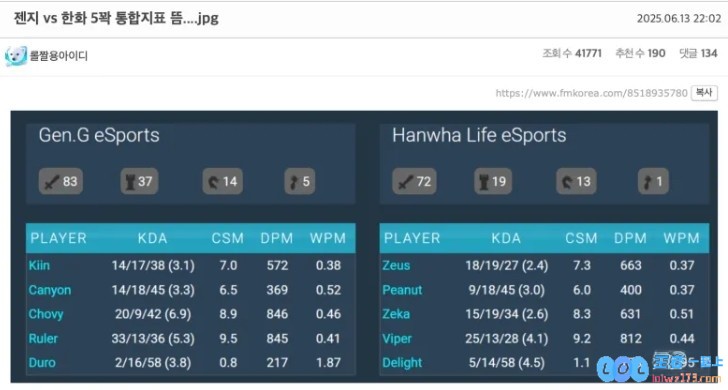Click Hanwha towers icon badge 19
The height and width of the screenshot is (390, 728).
(x=493, y=181)
